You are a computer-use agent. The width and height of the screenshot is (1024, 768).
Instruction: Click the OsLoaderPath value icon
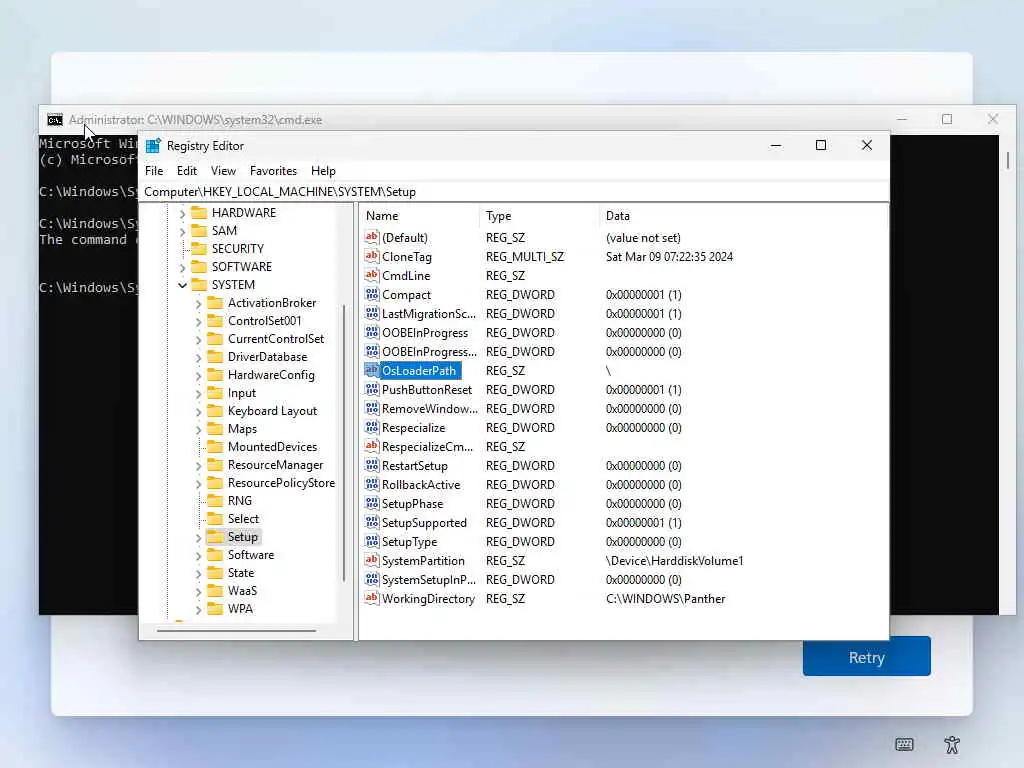point(372,370)
